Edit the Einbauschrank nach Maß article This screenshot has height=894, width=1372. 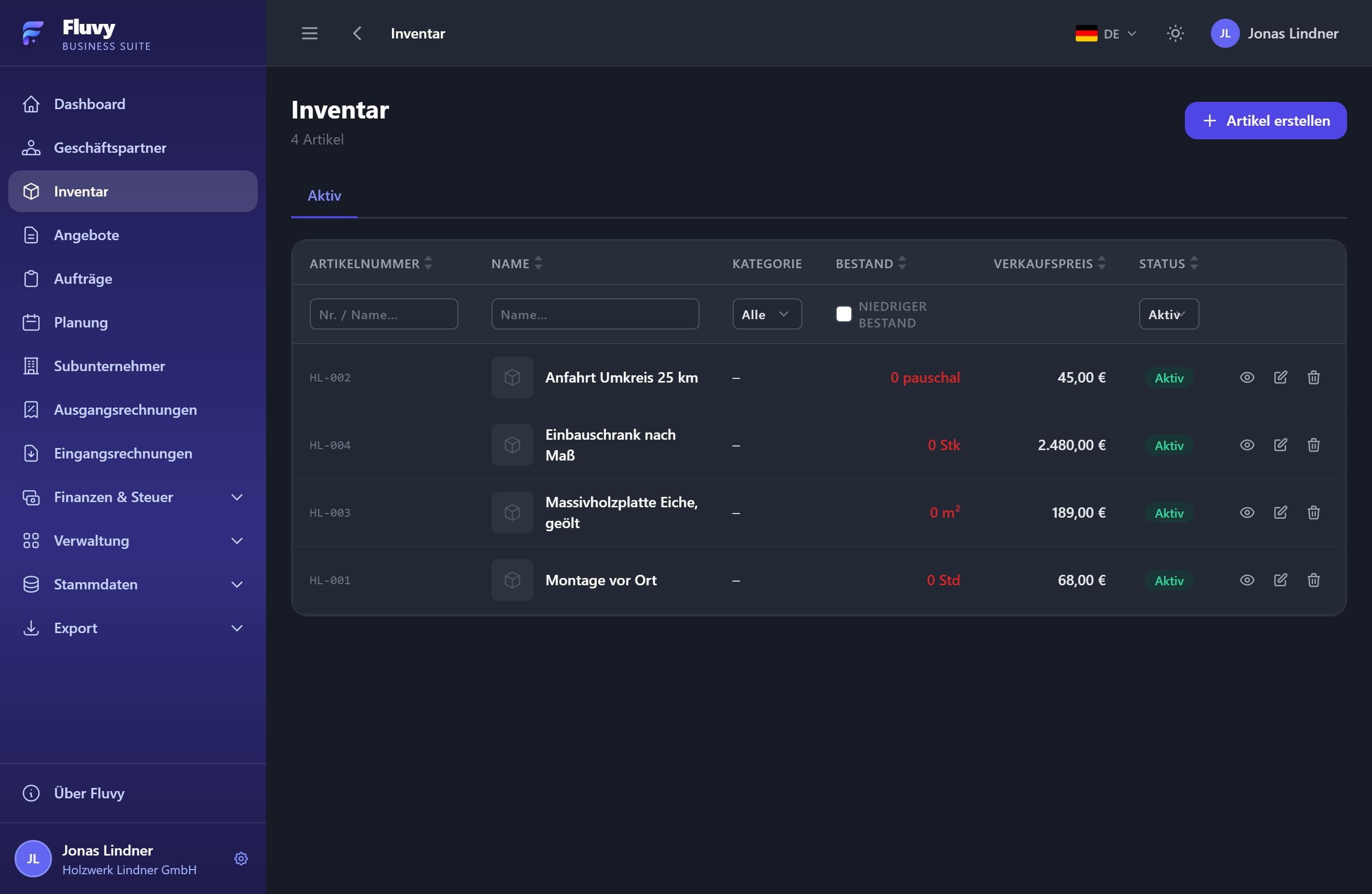tap(1280, 444)
